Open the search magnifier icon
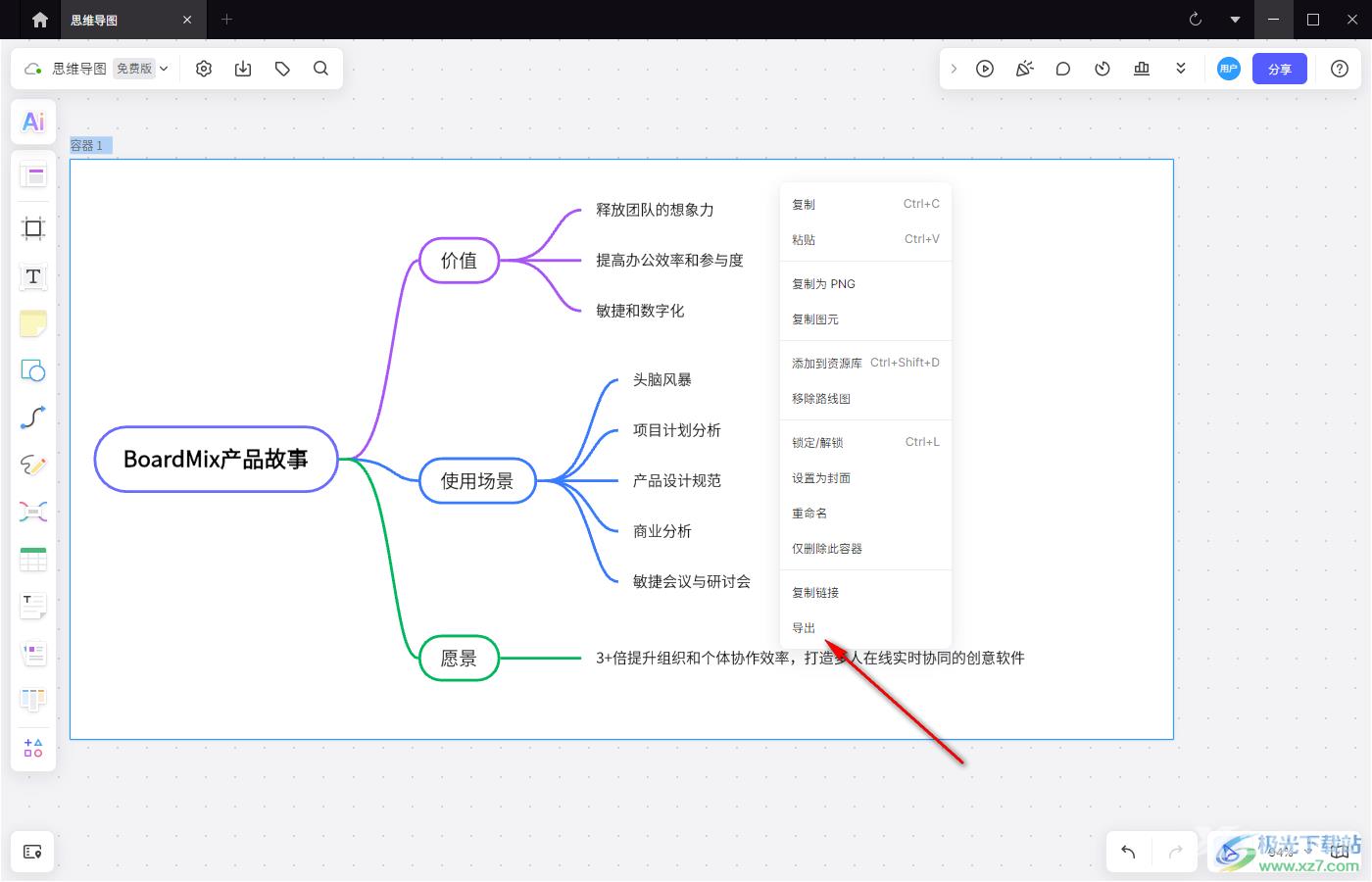The height and width of the screenshot is (882, 1372). click(x=320, y=69)
